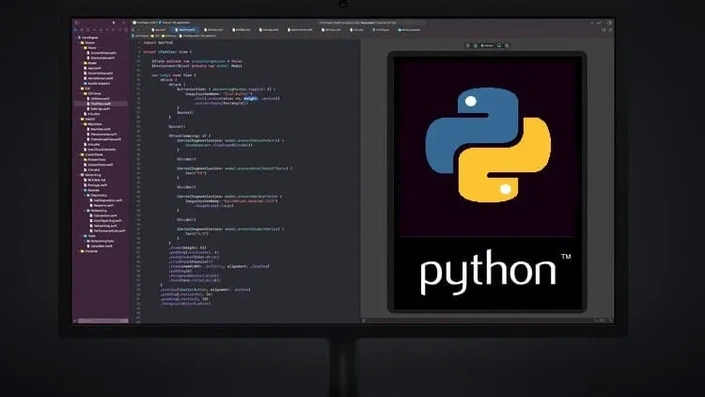The width and height of the screenshot is (705, 397).
Task: Click the No Selection segment in the jump bar
Action: tap(209, 36)
